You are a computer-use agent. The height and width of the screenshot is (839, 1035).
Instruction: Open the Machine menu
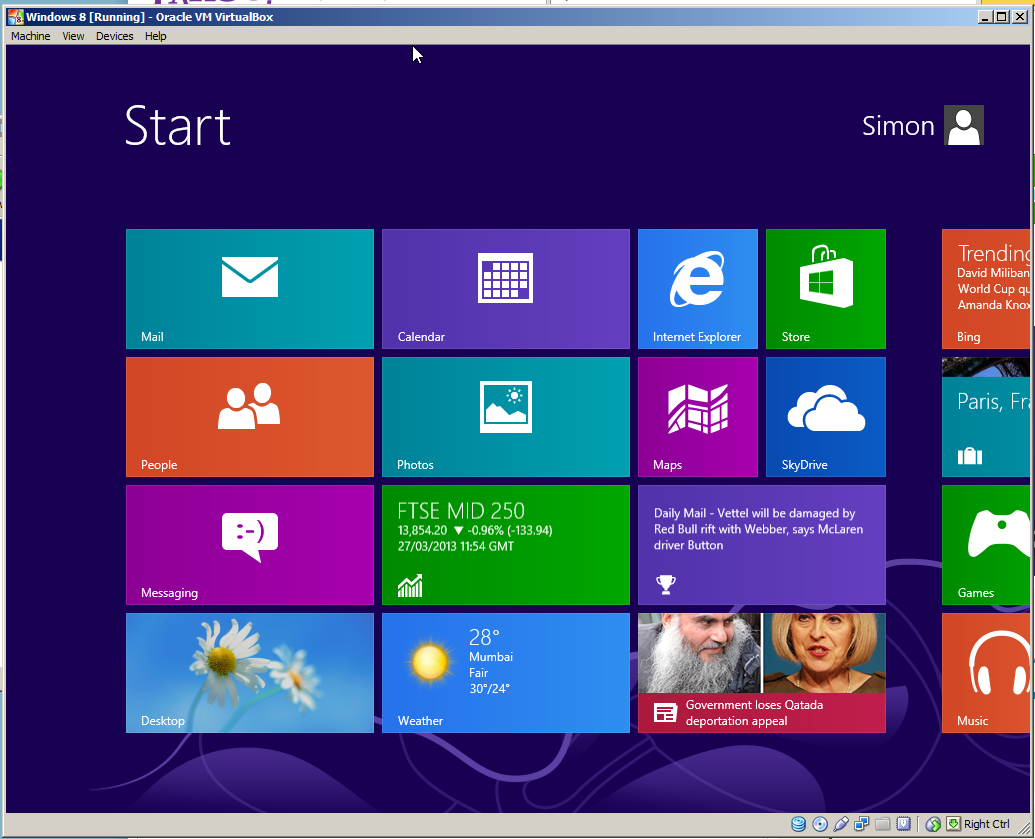point(30,36)
